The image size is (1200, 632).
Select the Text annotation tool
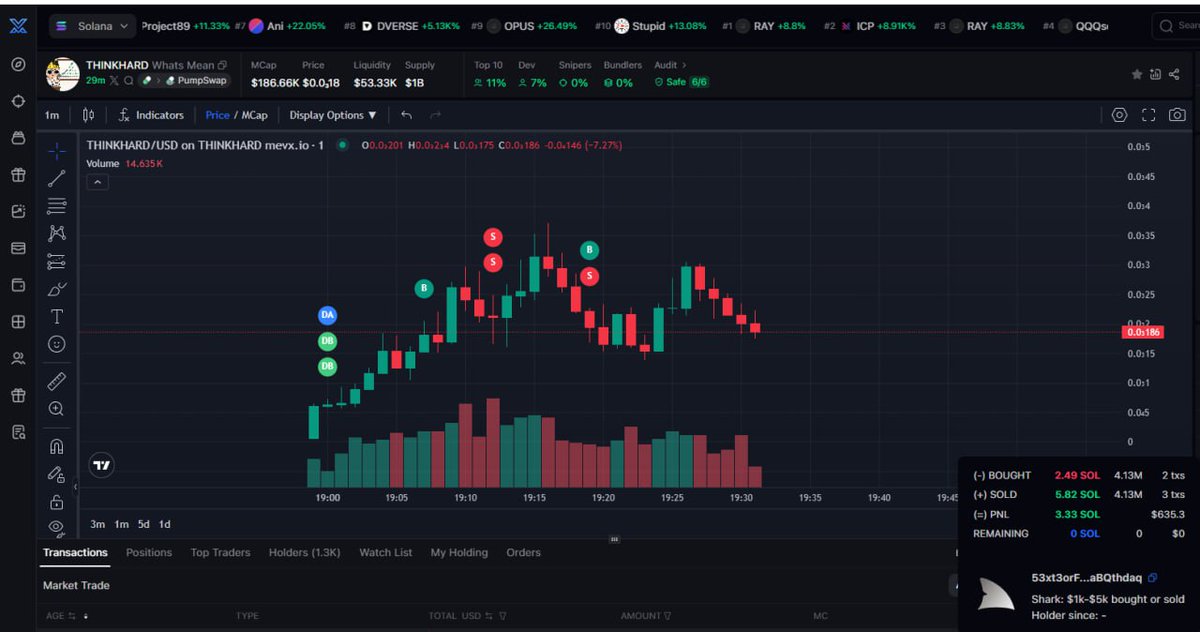pos(57,317)
